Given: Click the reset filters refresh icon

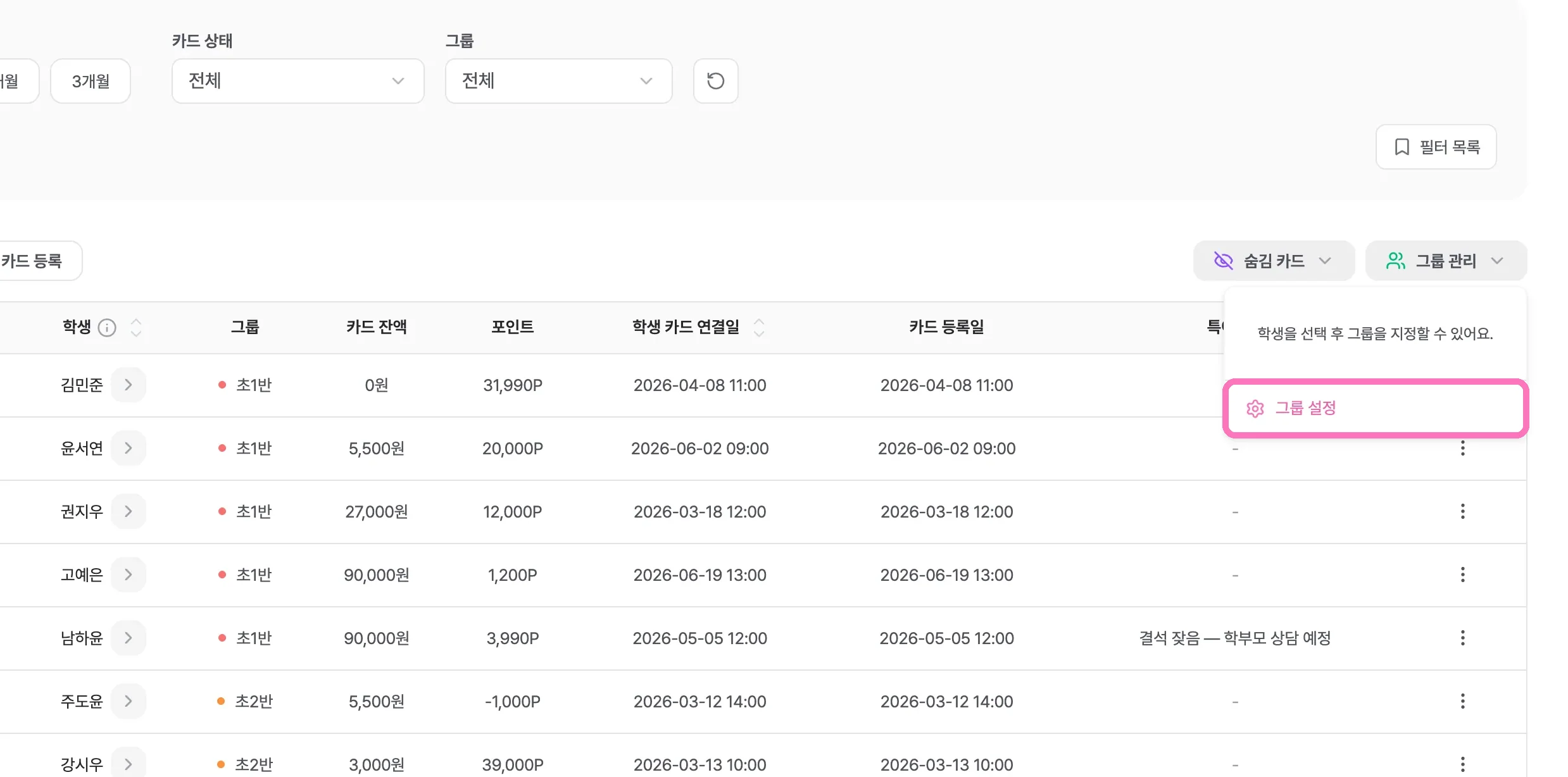Looking at the screenshot, I should click(715, 81).
